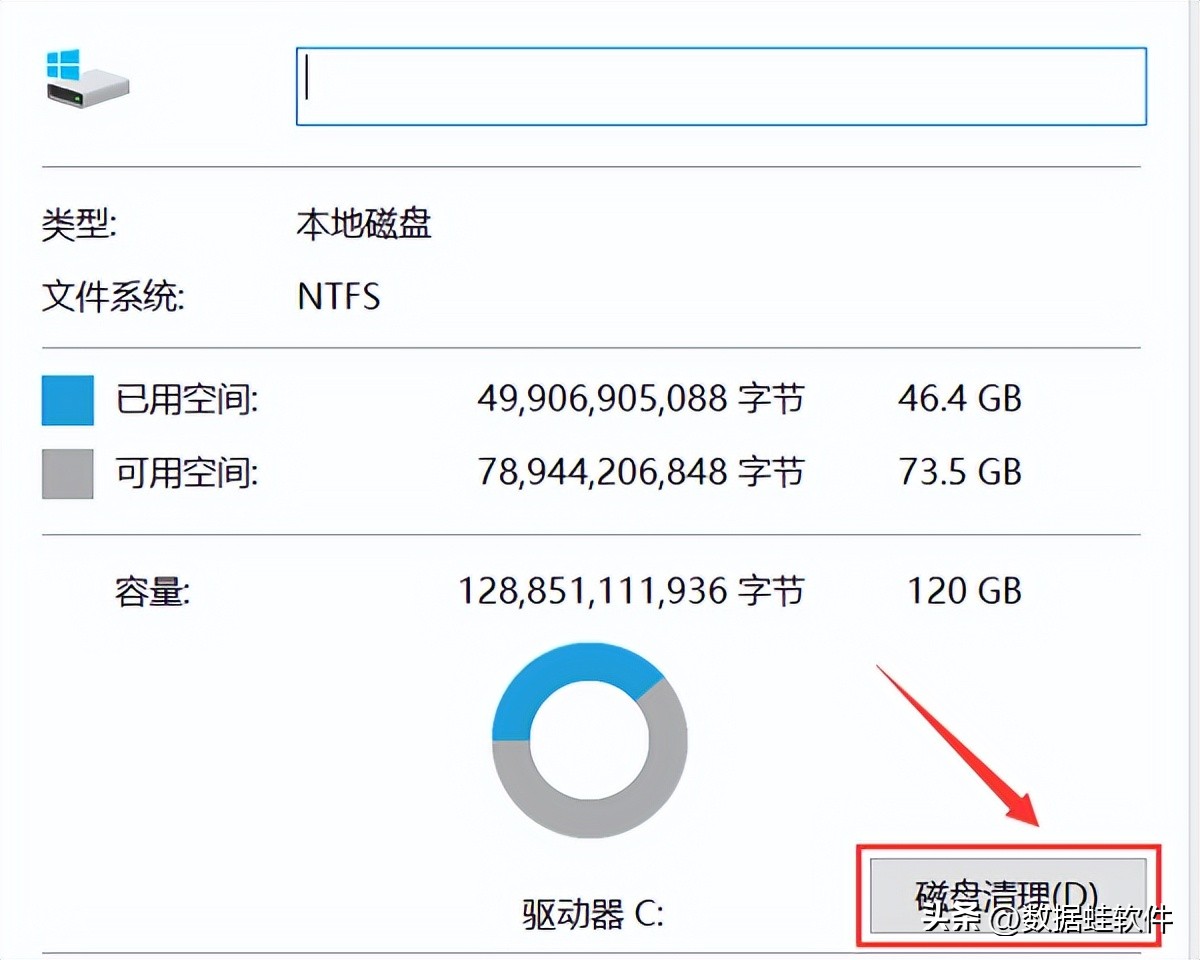
Task: Click the 驱动器 C: label
Action: click(x=594, y=914)
